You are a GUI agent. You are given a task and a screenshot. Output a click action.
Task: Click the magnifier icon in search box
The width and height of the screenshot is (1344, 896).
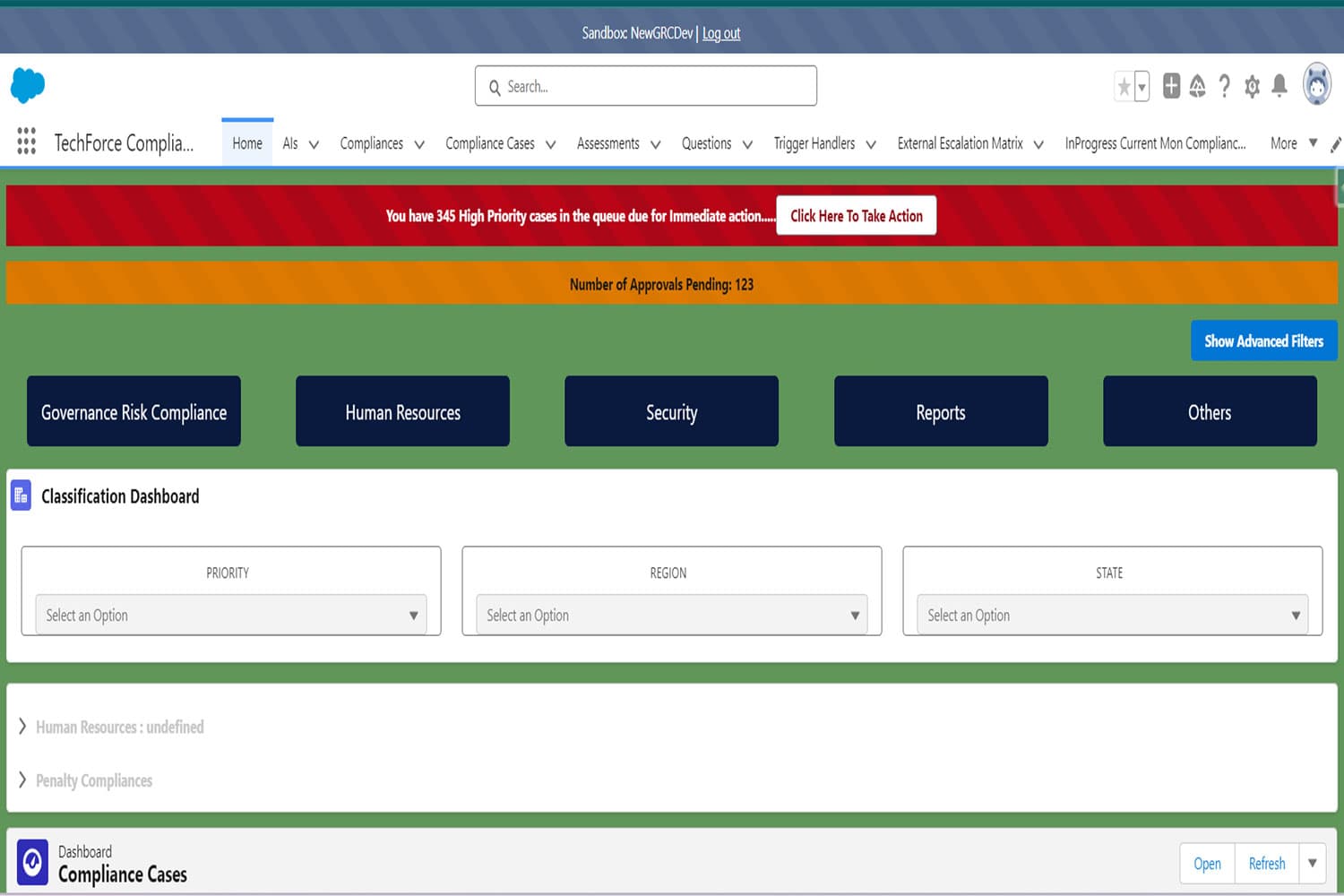495,88
